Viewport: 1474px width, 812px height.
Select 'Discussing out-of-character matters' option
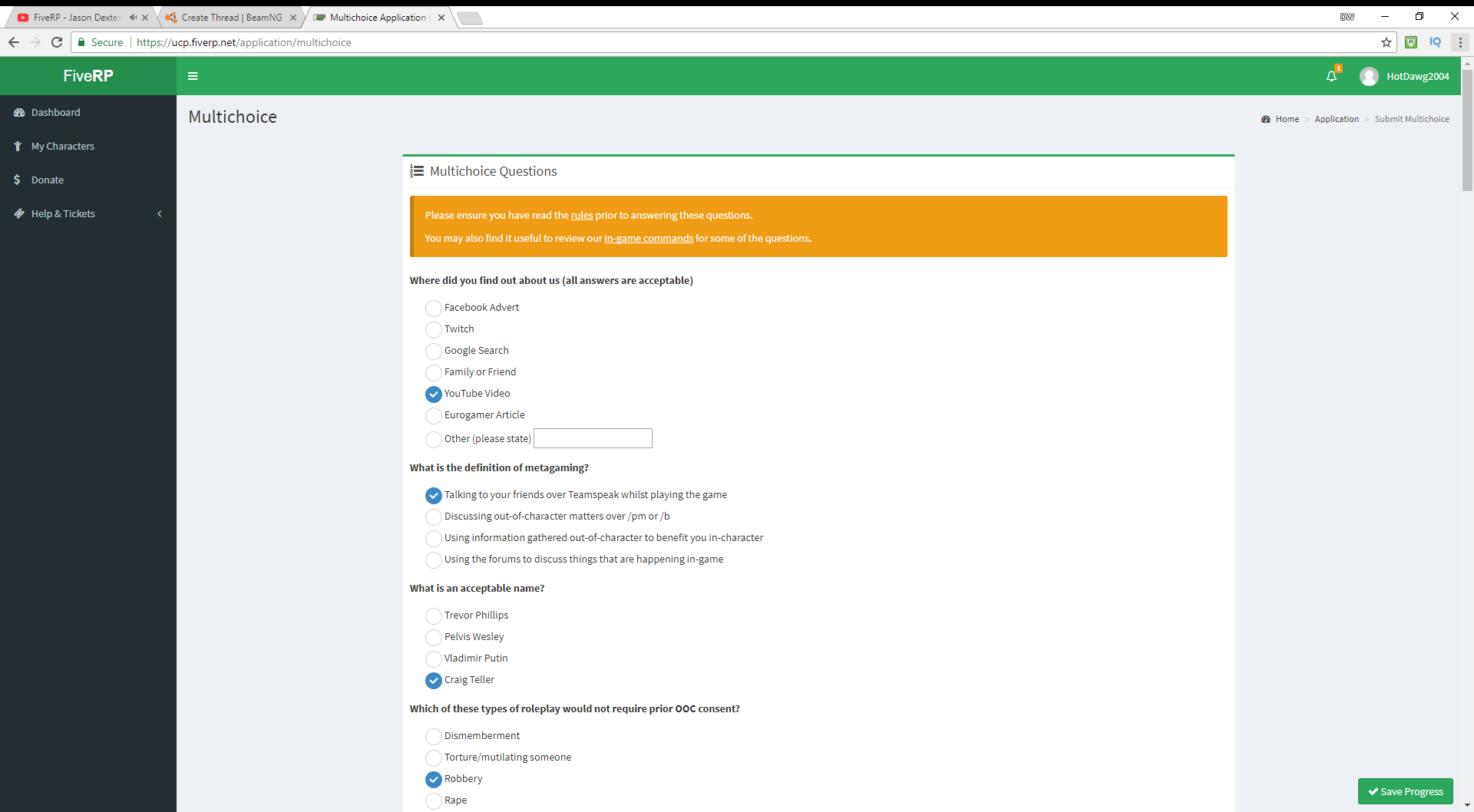[434, 517]
